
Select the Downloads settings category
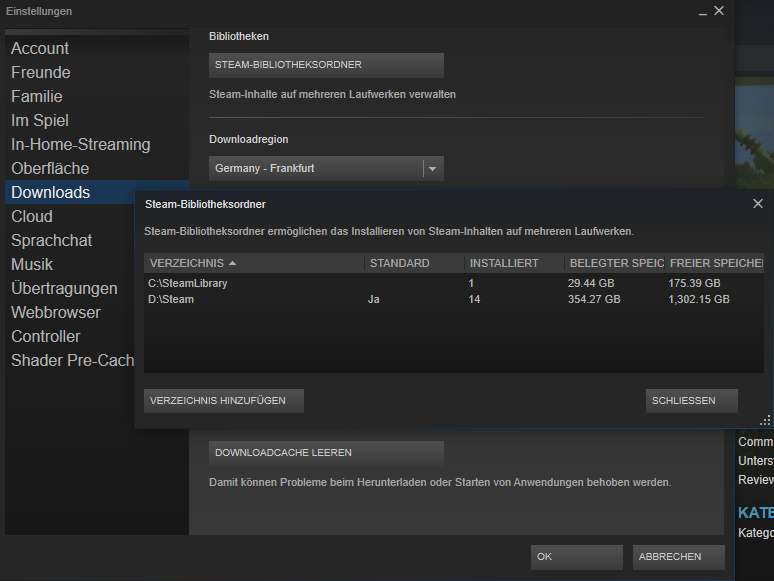(70, 193)
